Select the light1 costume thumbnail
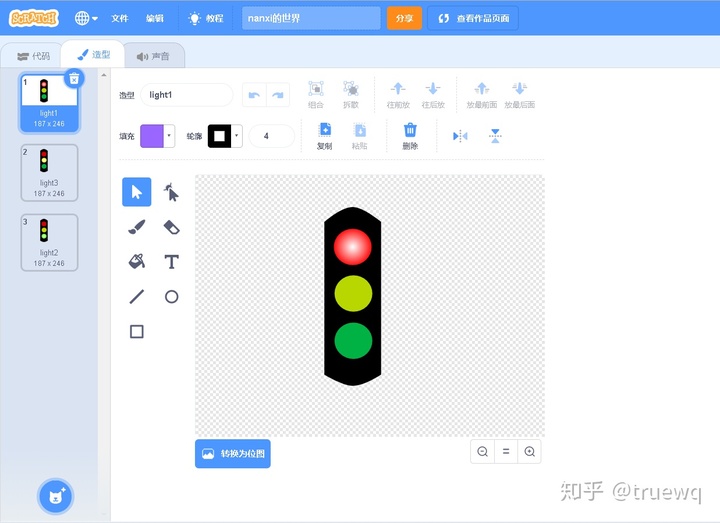The image size is (720, 523). pyautogui.click(x=49, y=103)
